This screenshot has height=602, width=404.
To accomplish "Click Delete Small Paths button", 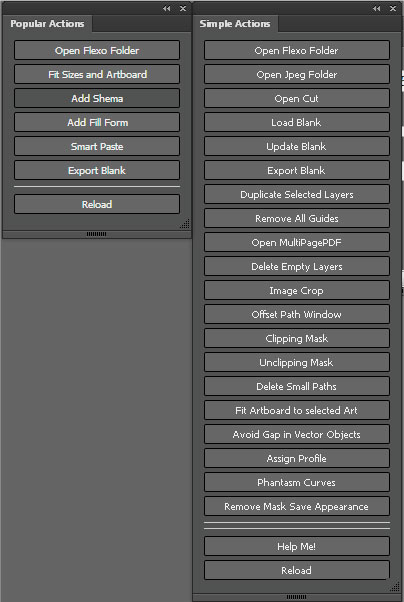I will pyautogui.click(x=297, y=386).
